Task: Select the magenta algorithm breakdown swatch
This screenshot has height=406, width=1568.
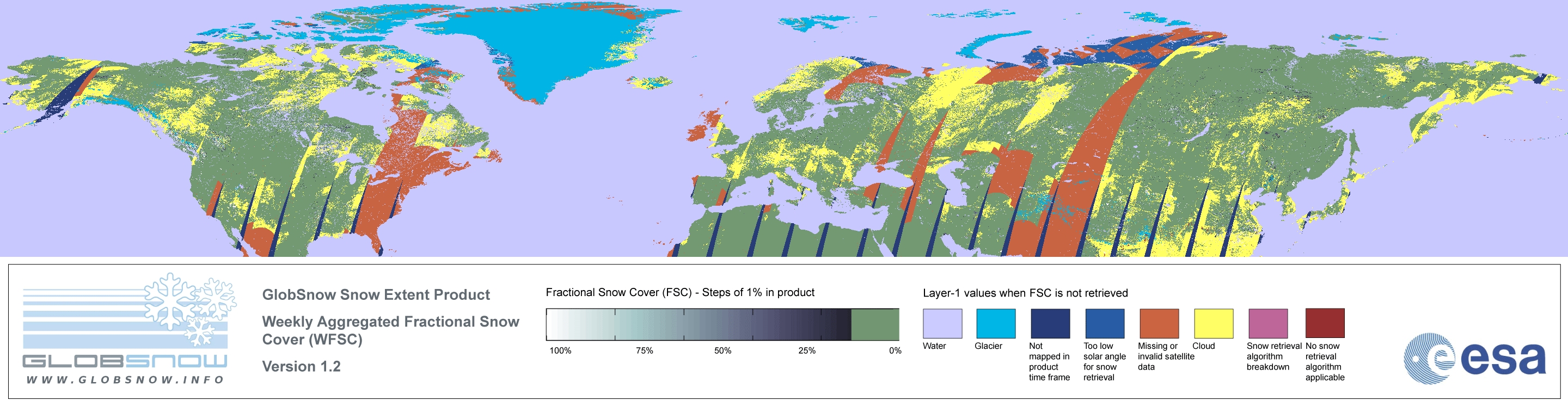Action: pos(1268,323)
